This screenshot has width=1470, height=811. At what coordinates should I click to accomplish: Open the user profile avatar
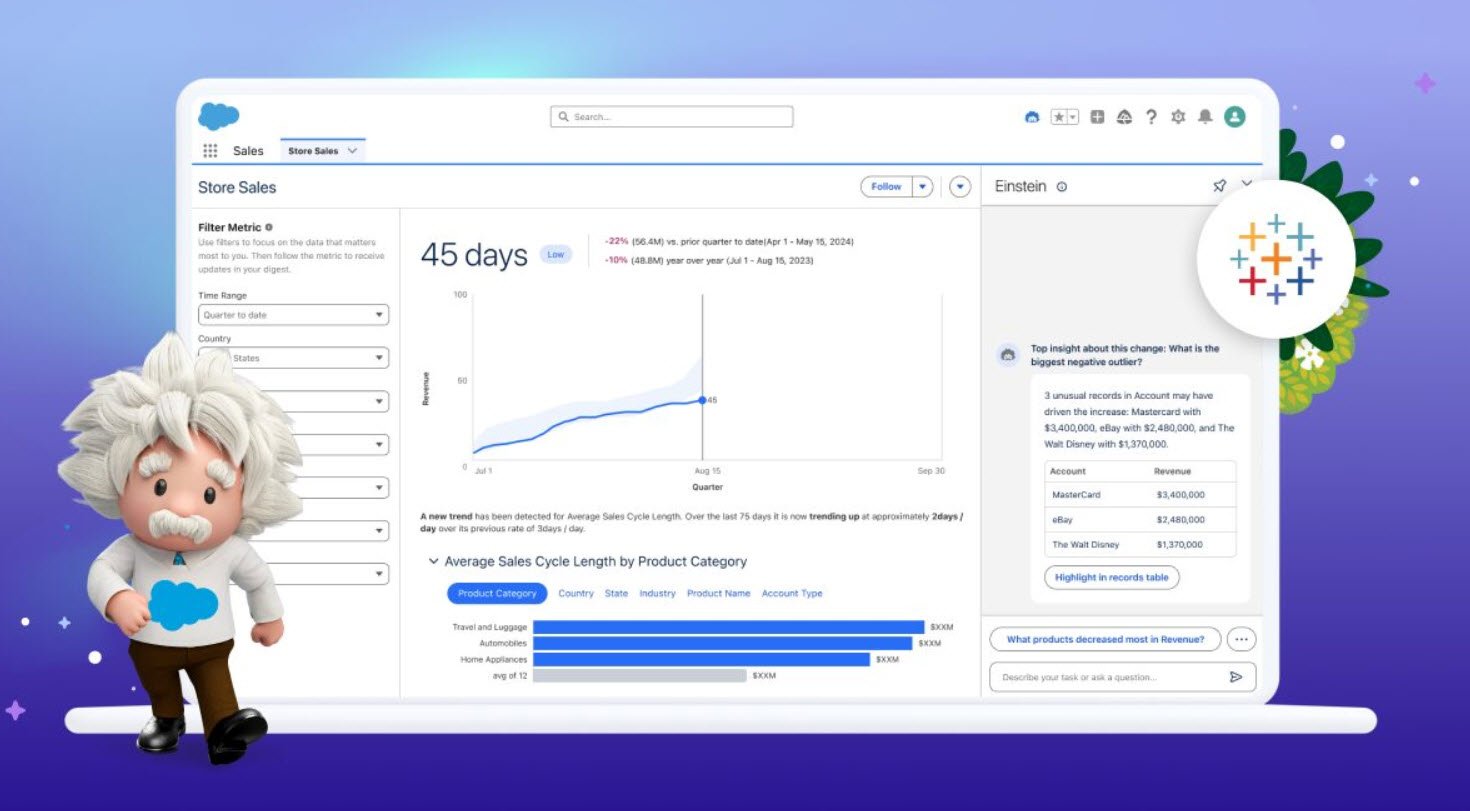coord(1235,117)
